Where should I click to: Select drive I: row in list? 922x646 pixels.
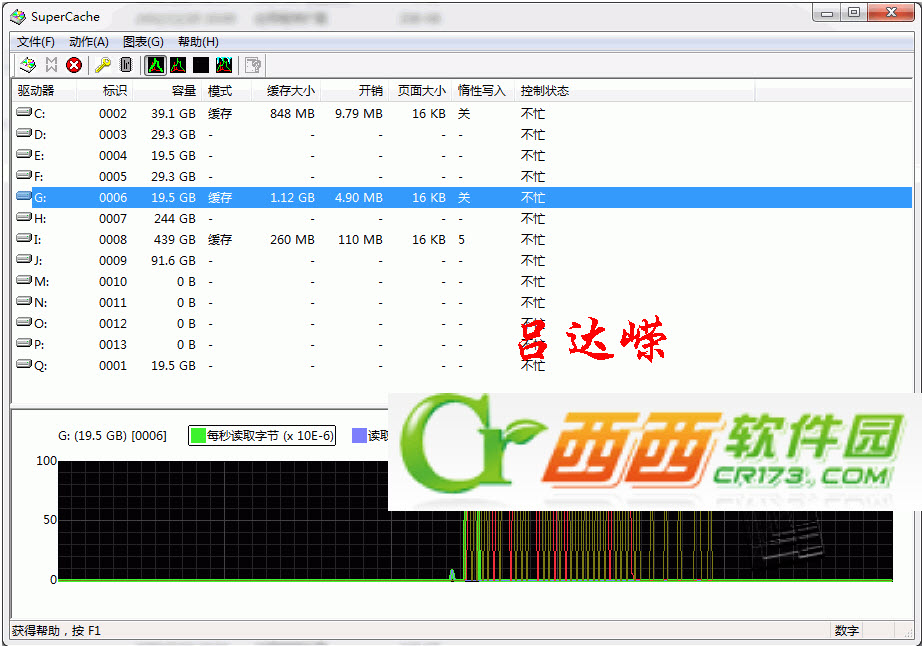[x=38, y=240]
